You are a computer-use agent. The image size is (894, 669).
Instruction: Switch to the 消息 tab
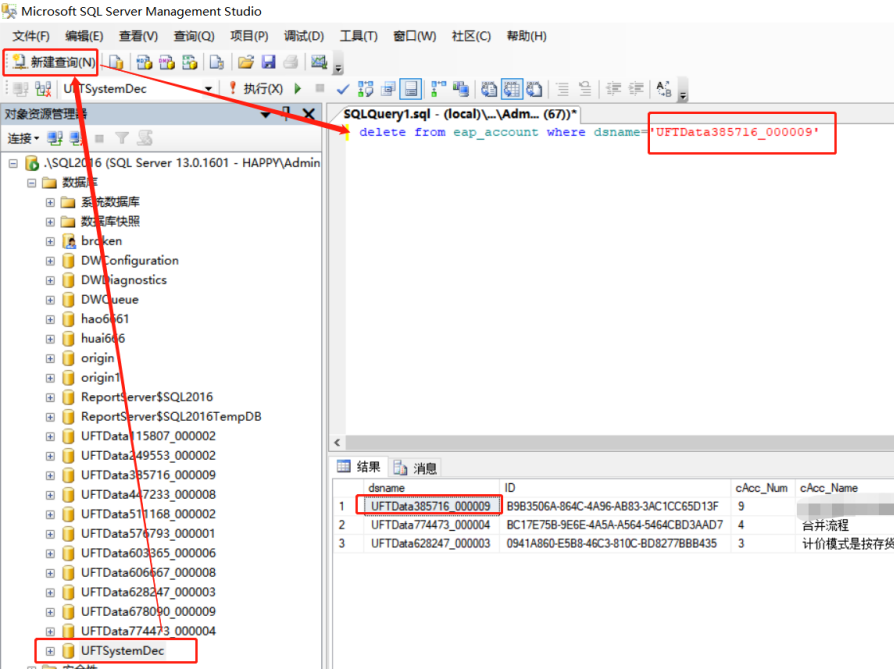coord(416,468)
